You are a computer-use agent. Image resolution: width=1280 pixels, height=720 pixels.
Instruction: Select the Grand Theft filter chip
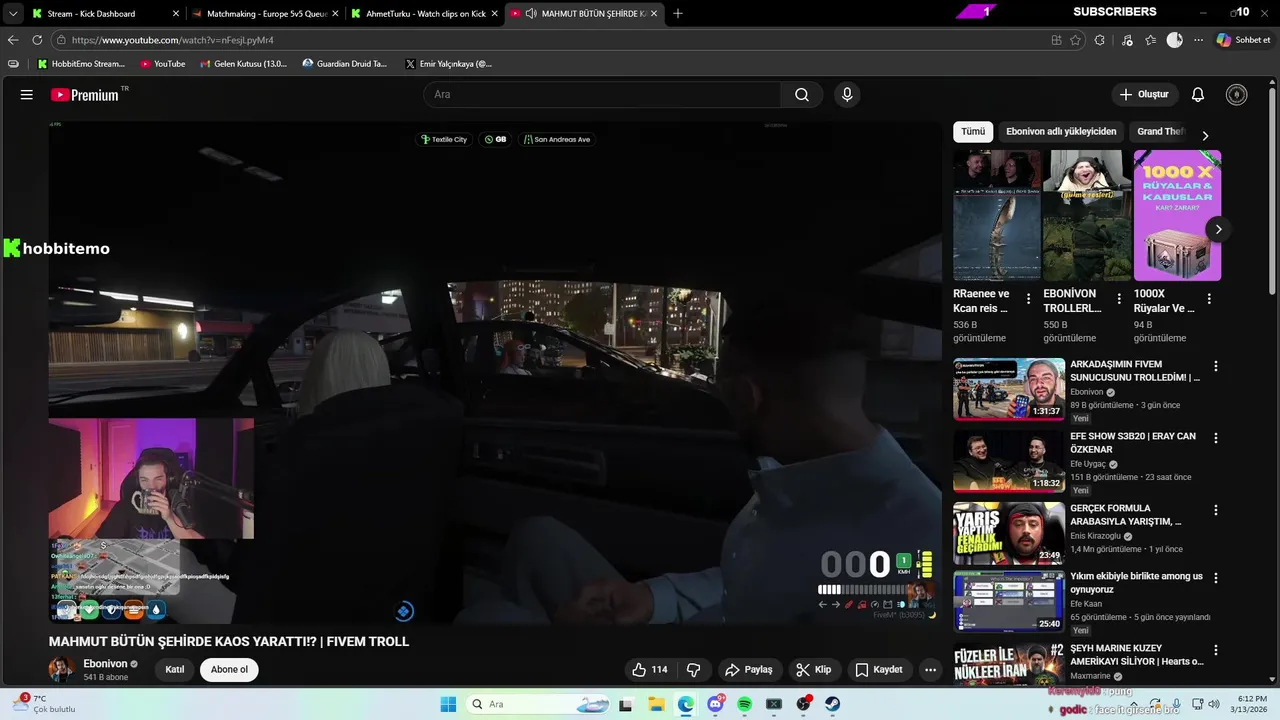1160,132
